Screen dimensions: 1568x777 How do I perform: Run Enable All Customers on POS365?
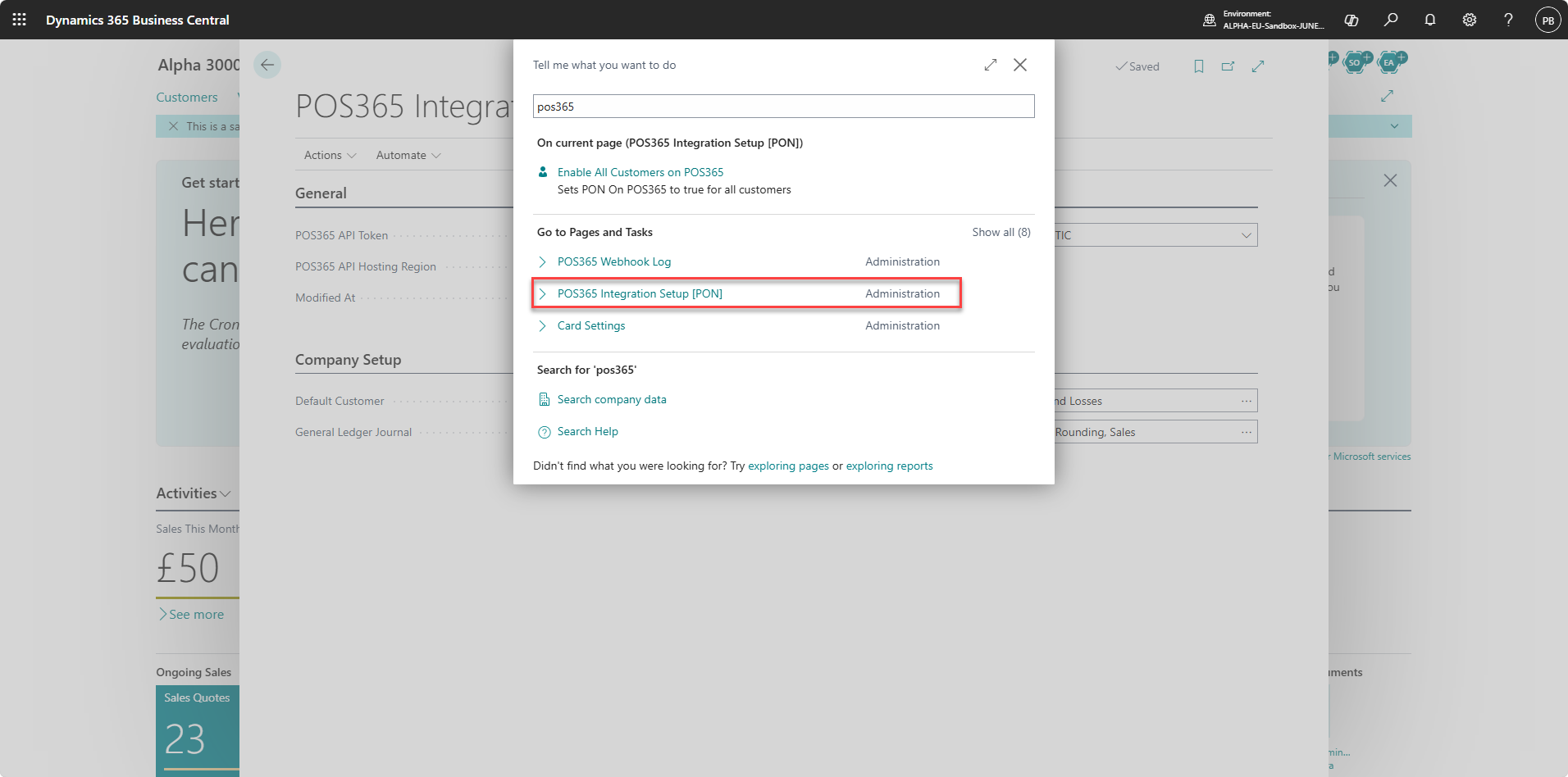[640, 172]
